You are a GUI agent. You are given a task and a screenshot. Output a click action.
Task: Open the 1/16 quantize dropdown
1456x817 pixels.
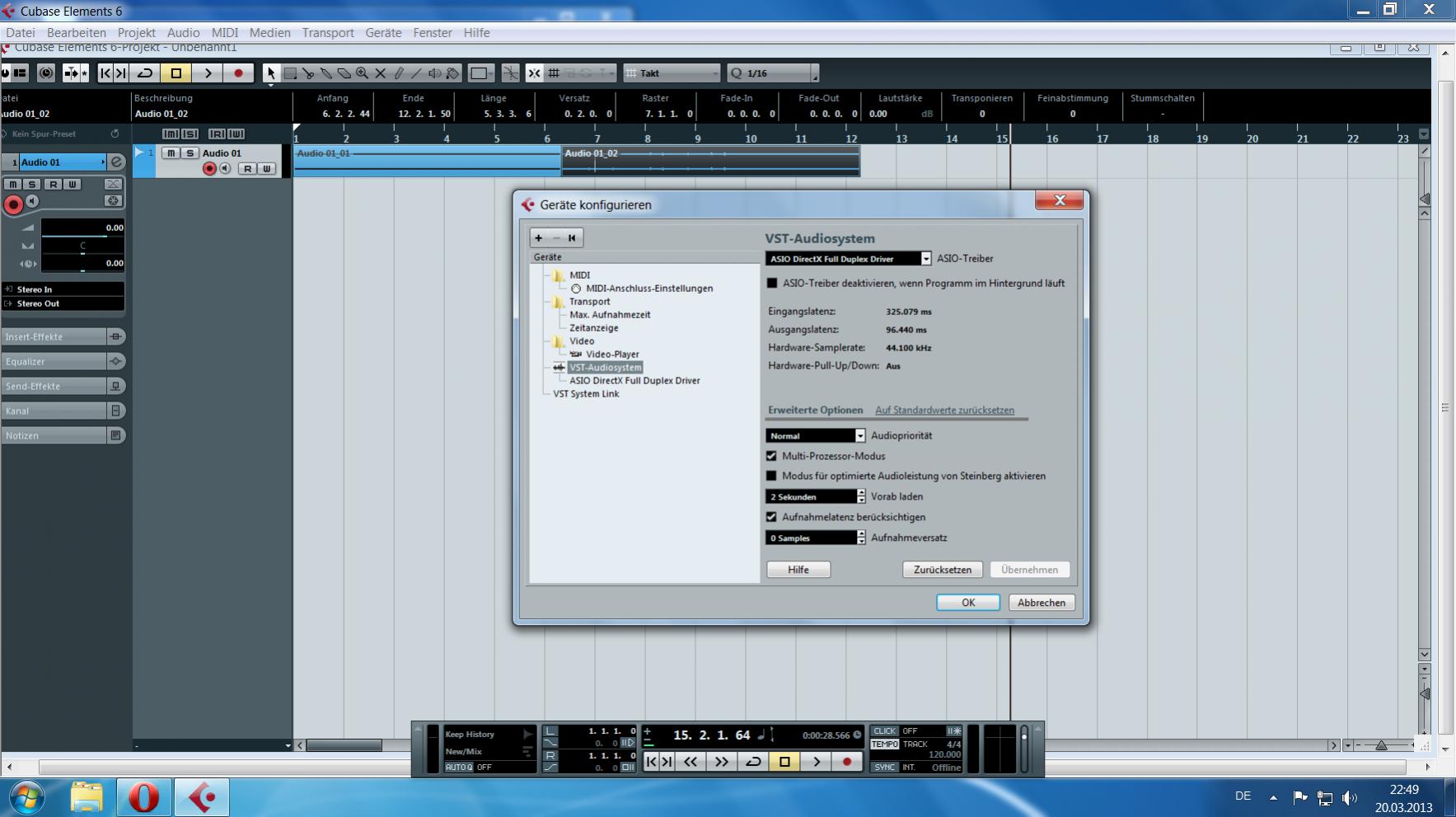pyautogui.click(x=773, y=73)
